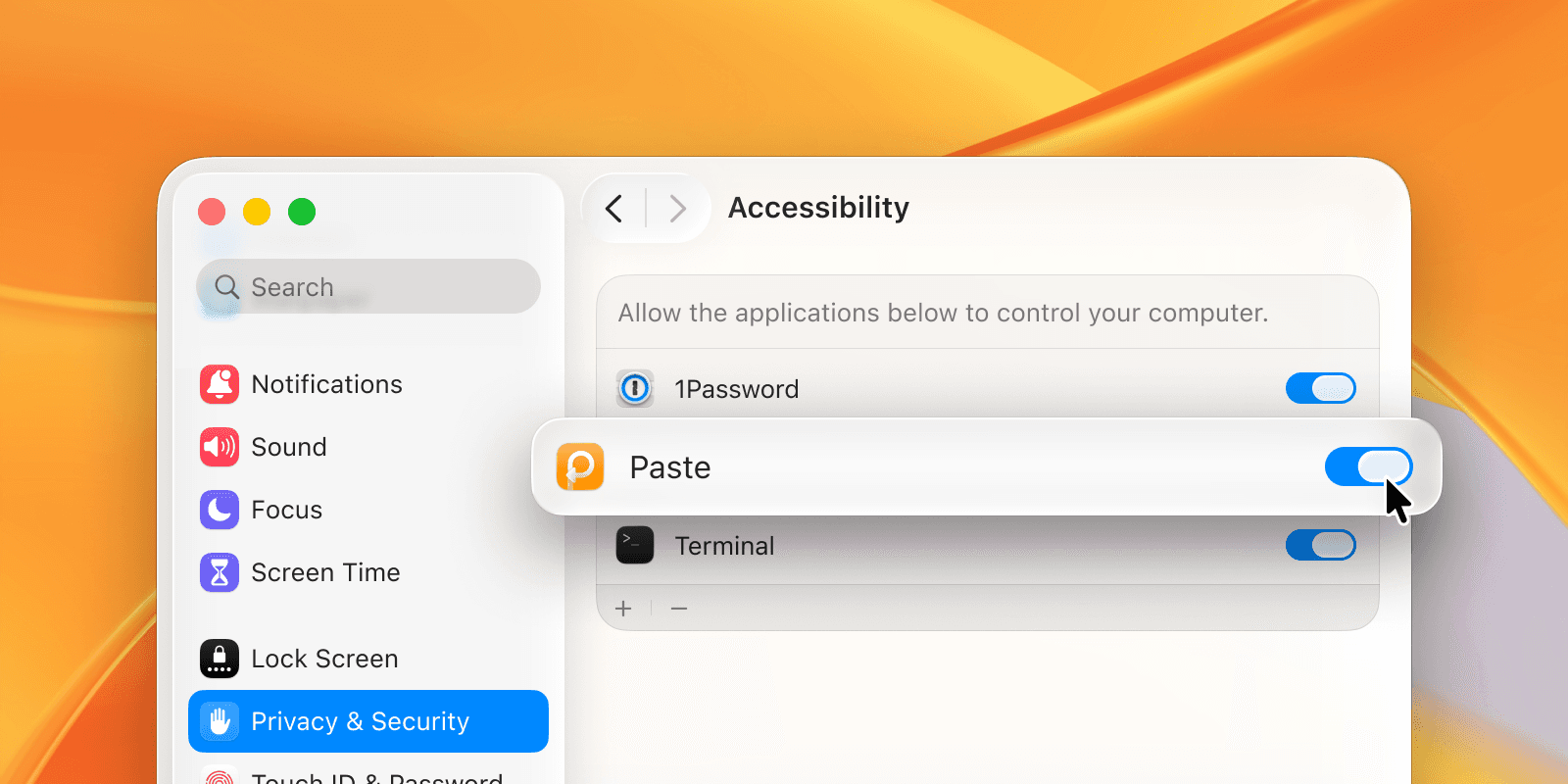
Task: Click the Terminal app icon
Action: [635, 546]
